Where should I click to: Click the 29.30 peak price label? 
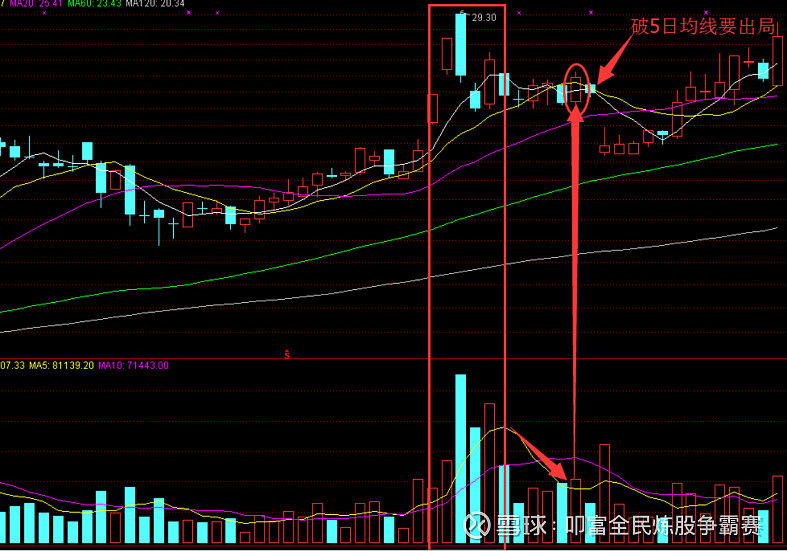[483, 17]
